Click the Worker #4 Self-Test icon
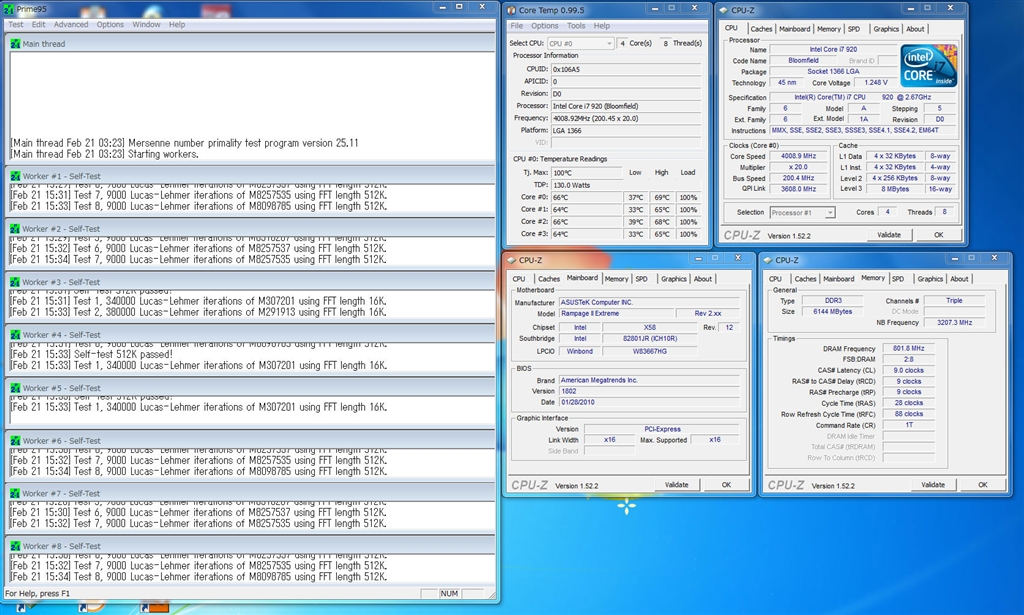The width and height of the screenshot is (1024, 615). point(15,335)
